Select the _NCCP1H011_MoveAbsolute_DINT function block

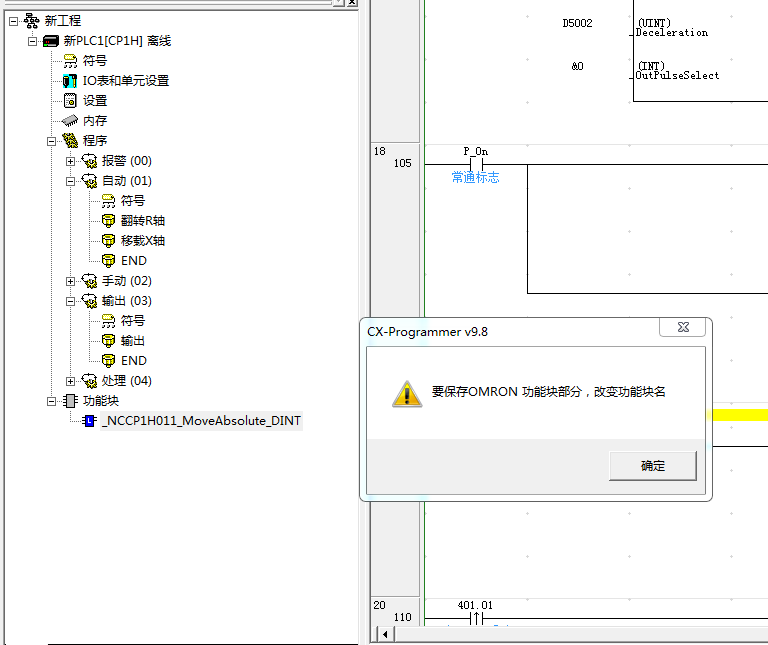pos(200,421)
